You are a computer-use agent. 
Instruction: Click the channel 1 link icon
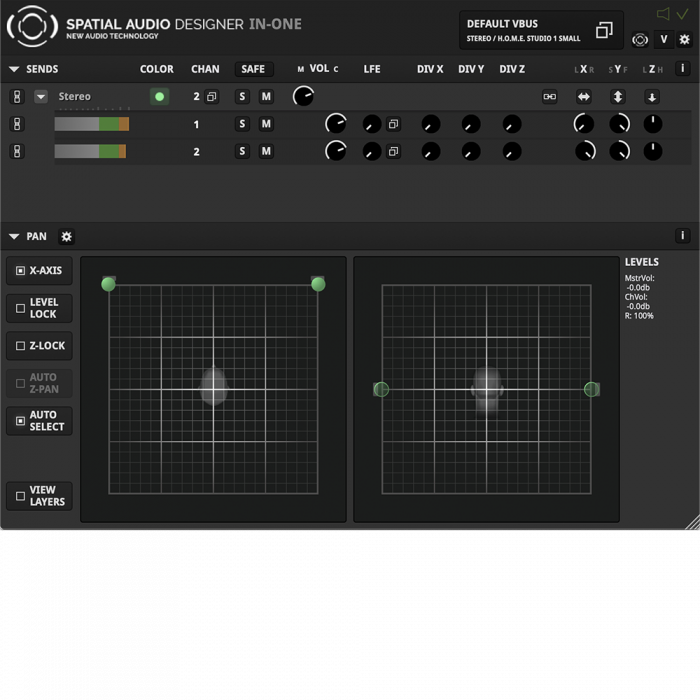point(17,124)
